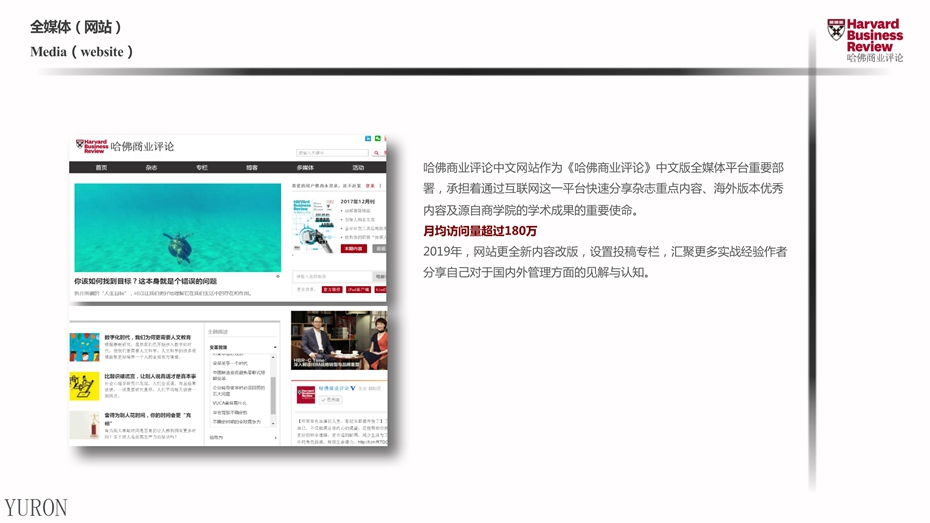Click the subtitle Media（website）
The image size is (930, 523).
[x=81, y=52]
